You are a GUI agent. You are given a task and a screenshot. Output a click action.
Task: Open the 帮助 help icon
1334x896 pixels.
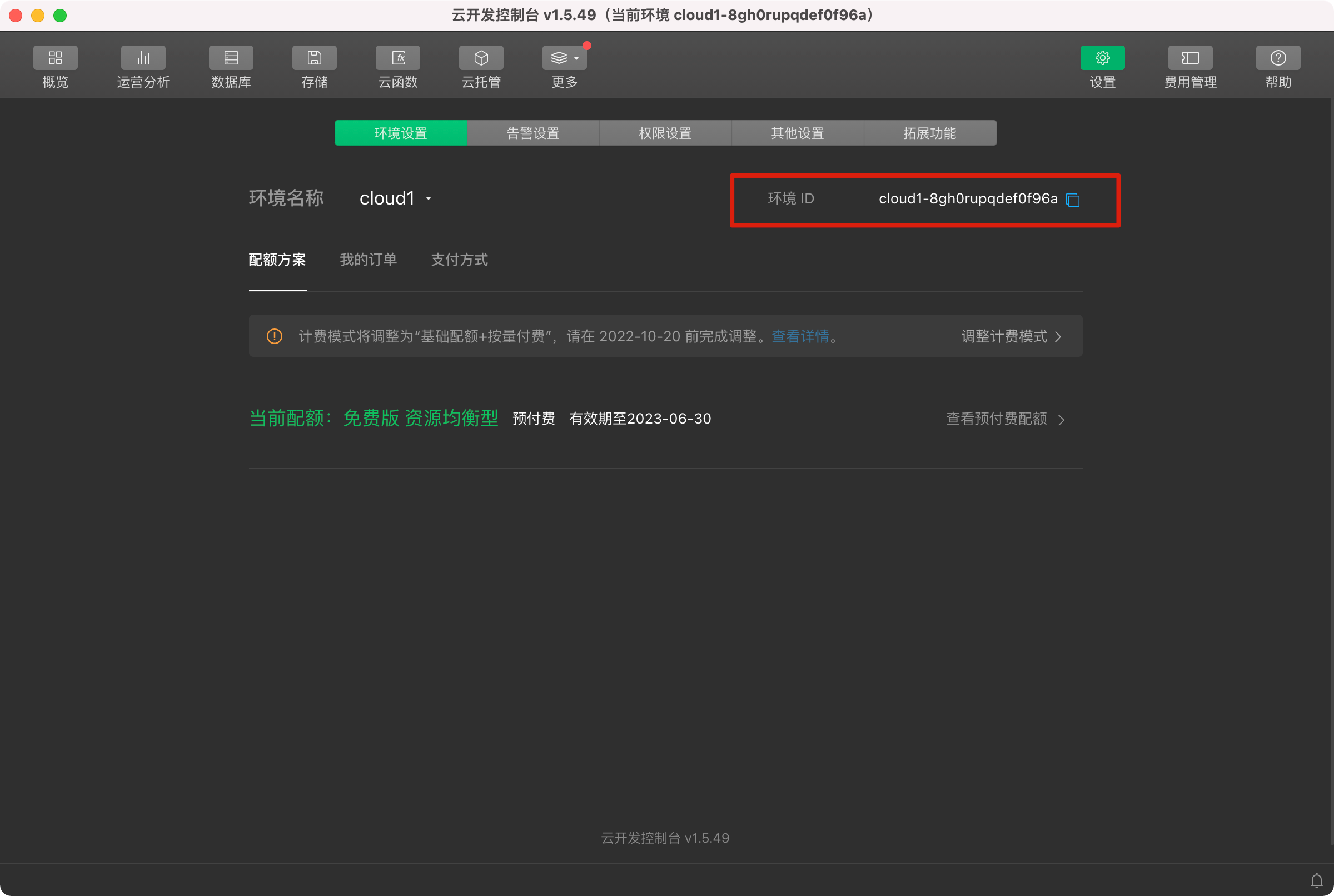(1278, 58)
